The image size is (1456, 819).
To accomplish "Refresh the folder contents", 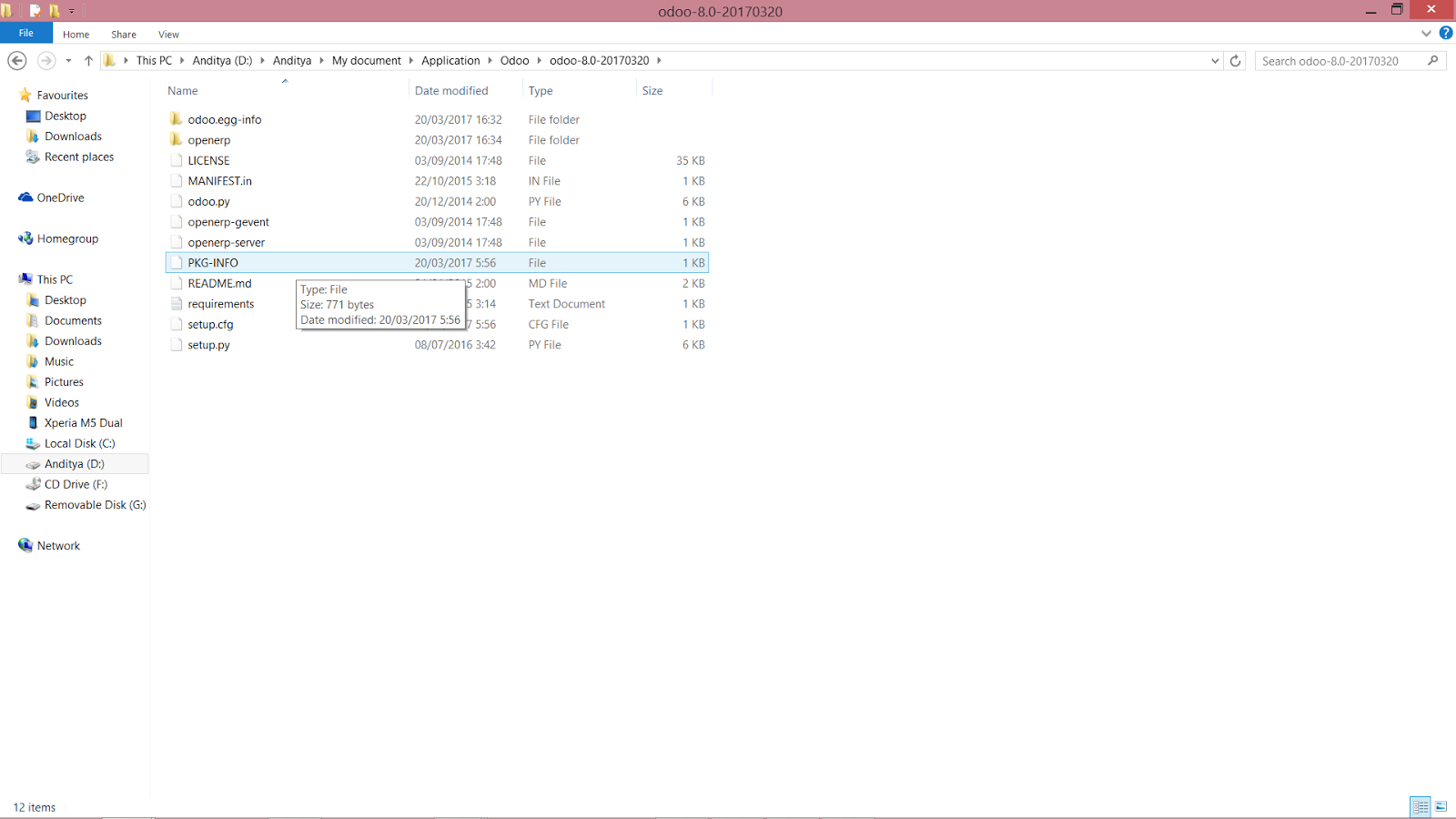I will (1235, 61).
